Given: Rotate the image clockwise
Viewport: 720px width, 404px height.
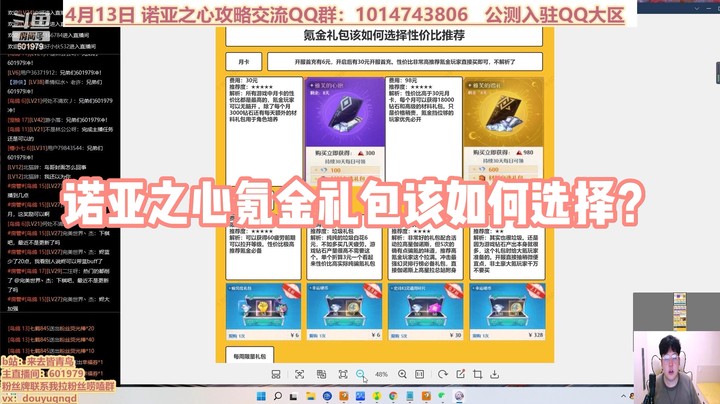Looking at the screenshot, I should click(443, 374).
